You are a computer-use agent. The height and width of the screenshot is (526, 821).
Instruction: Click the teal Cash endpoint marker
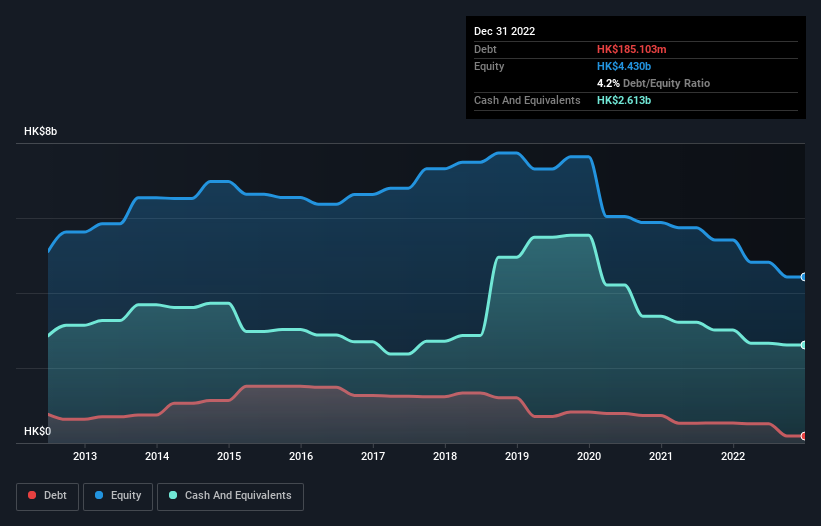(804, 345)
